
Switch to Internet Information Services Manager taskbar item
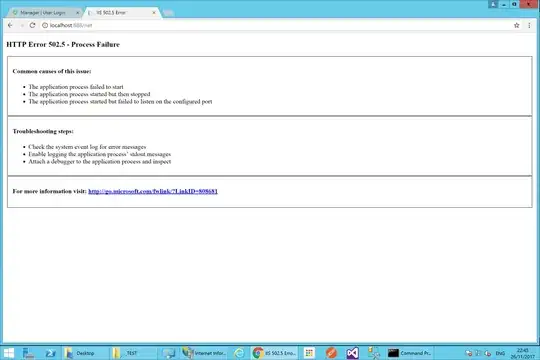coord(205,353)
